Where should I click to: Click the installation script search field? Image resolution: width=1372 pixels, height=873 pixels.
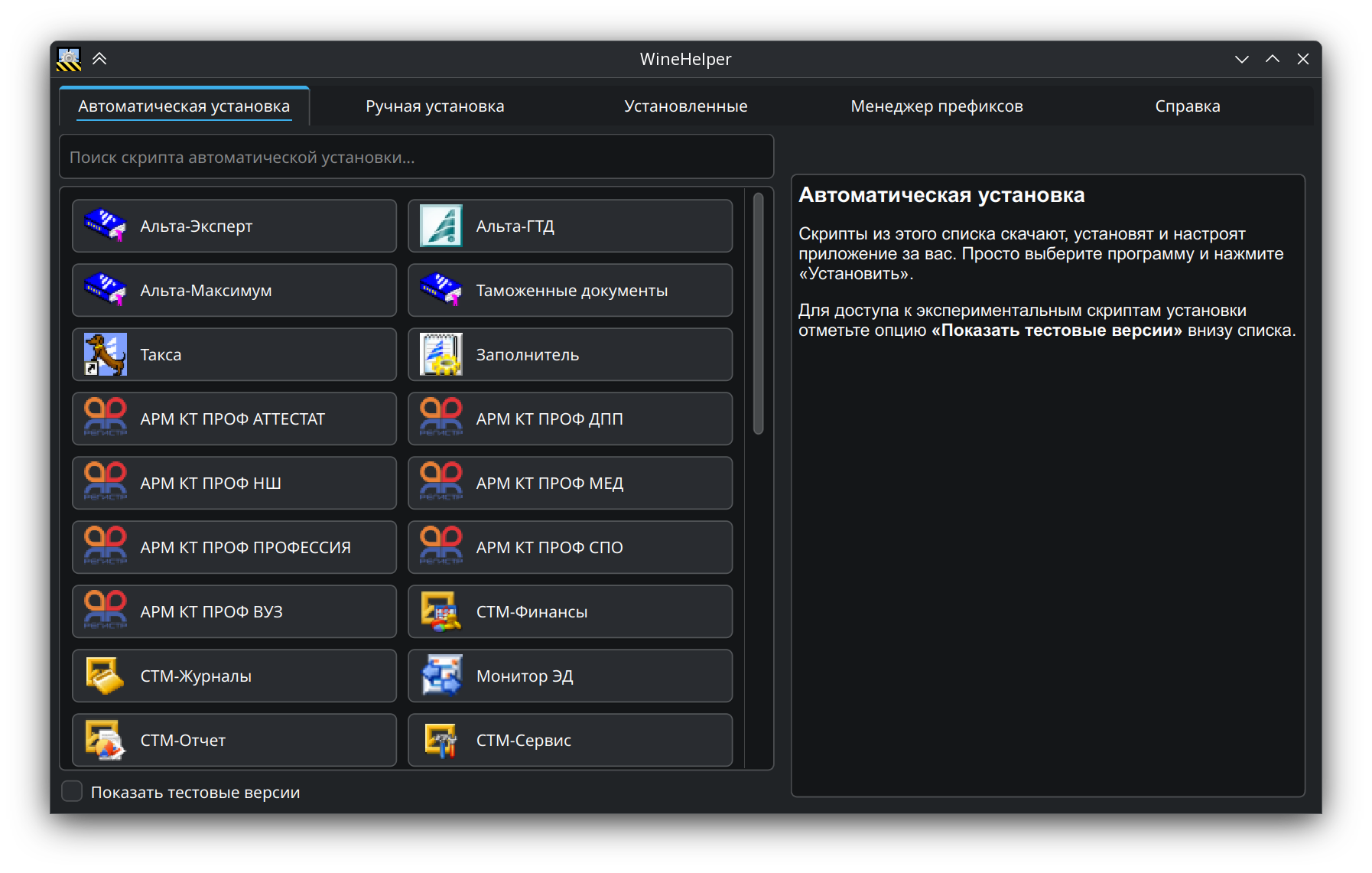[416, 157]
